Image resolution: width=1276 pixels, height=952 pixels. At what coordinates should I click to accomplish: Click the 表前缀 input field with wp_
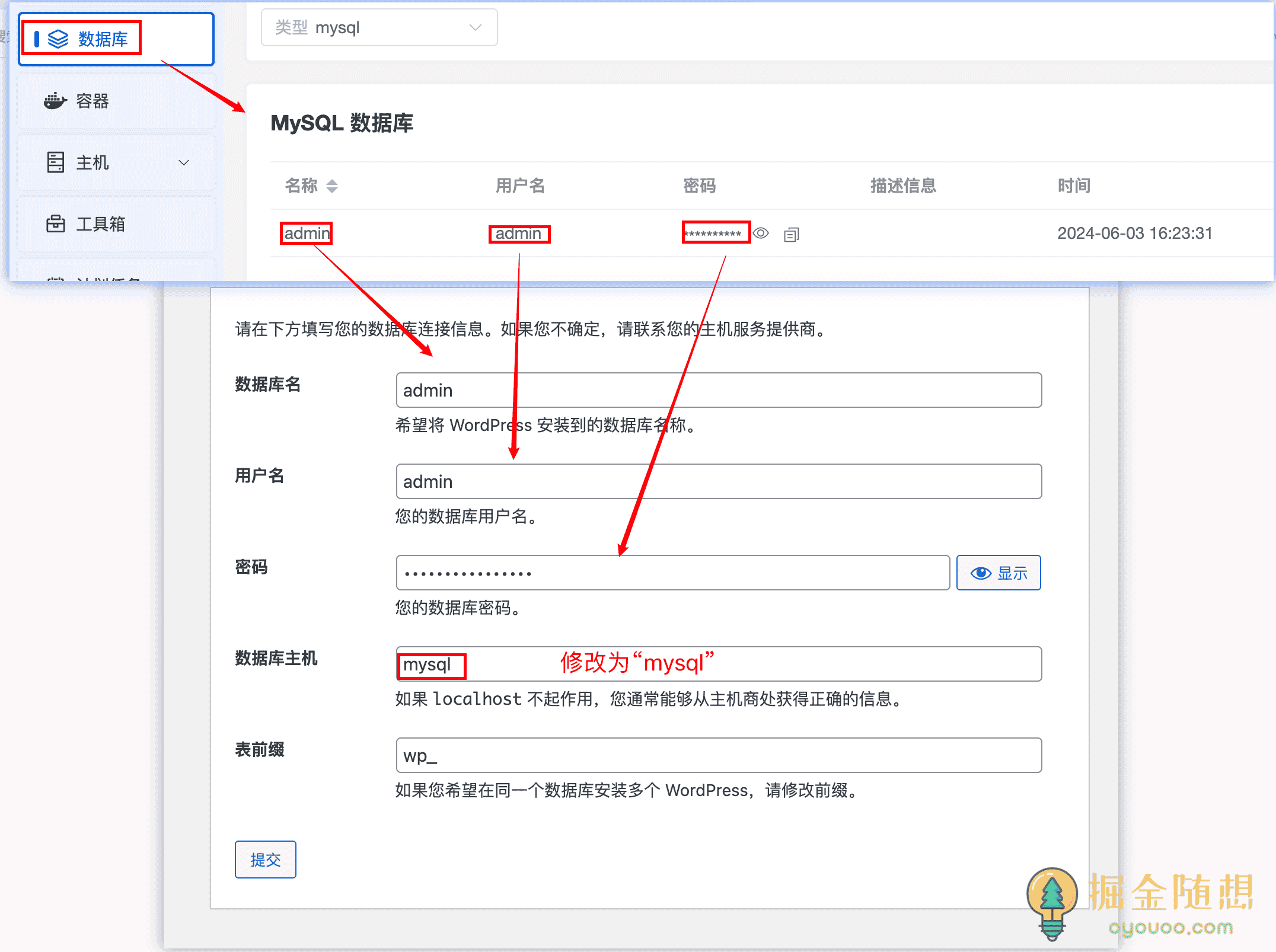(719, 755)
